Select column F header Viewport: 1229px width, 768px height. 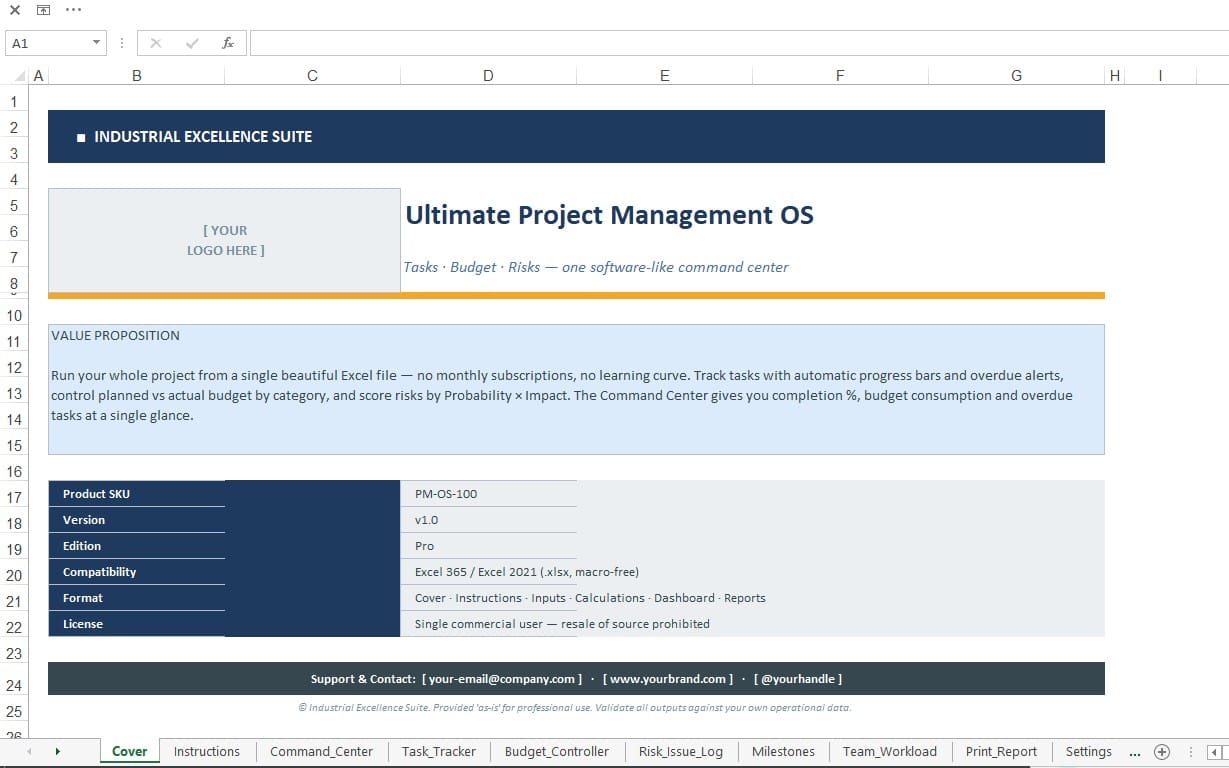click(840, 76)
